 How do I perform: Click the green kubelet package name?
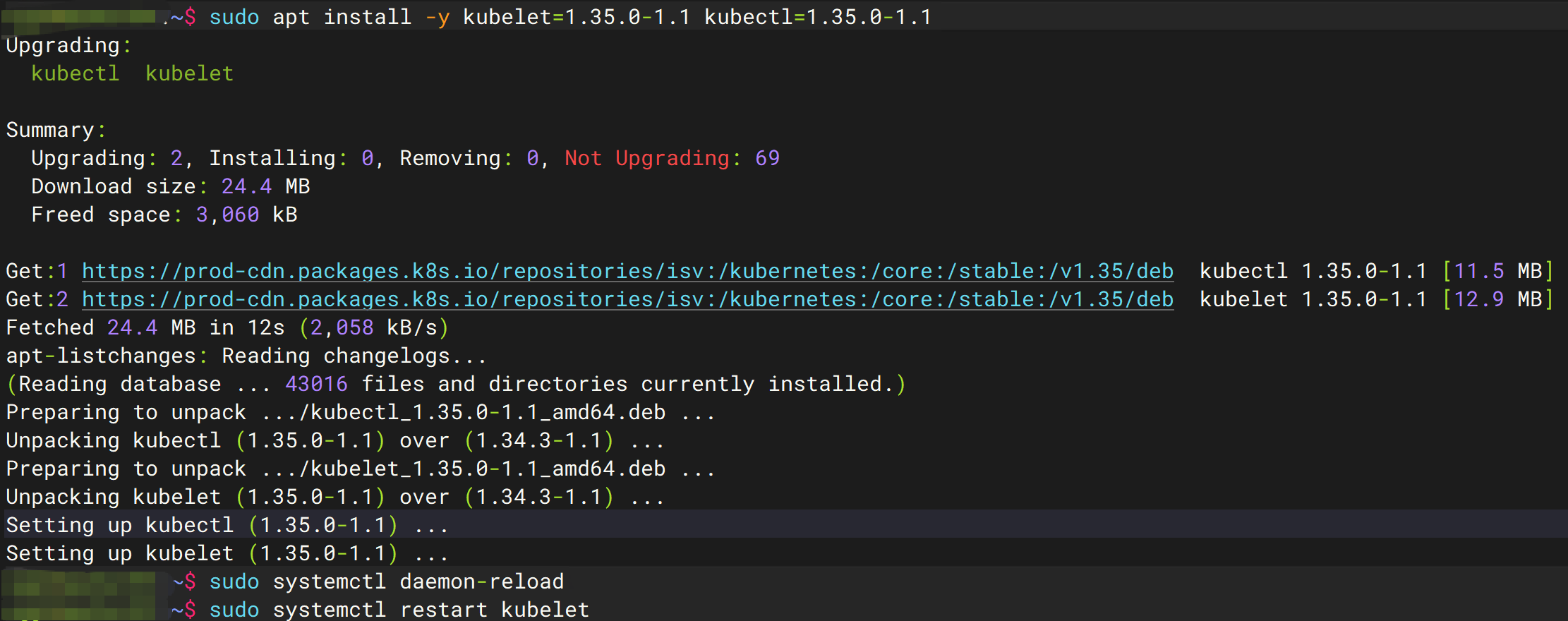[189, 73]
